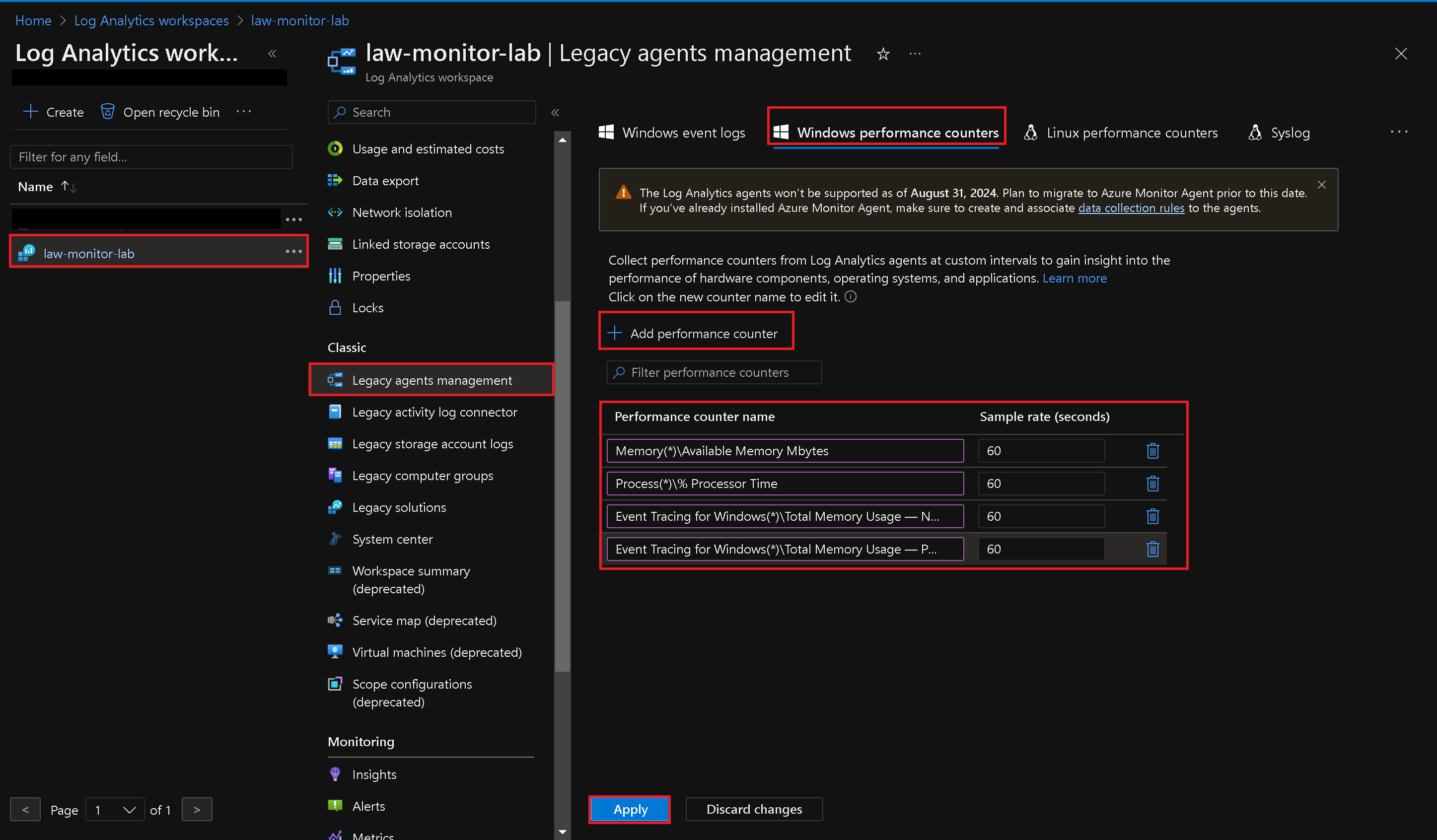
Task: Open Alerts in the Monitoring section
Action: point(368,806)
